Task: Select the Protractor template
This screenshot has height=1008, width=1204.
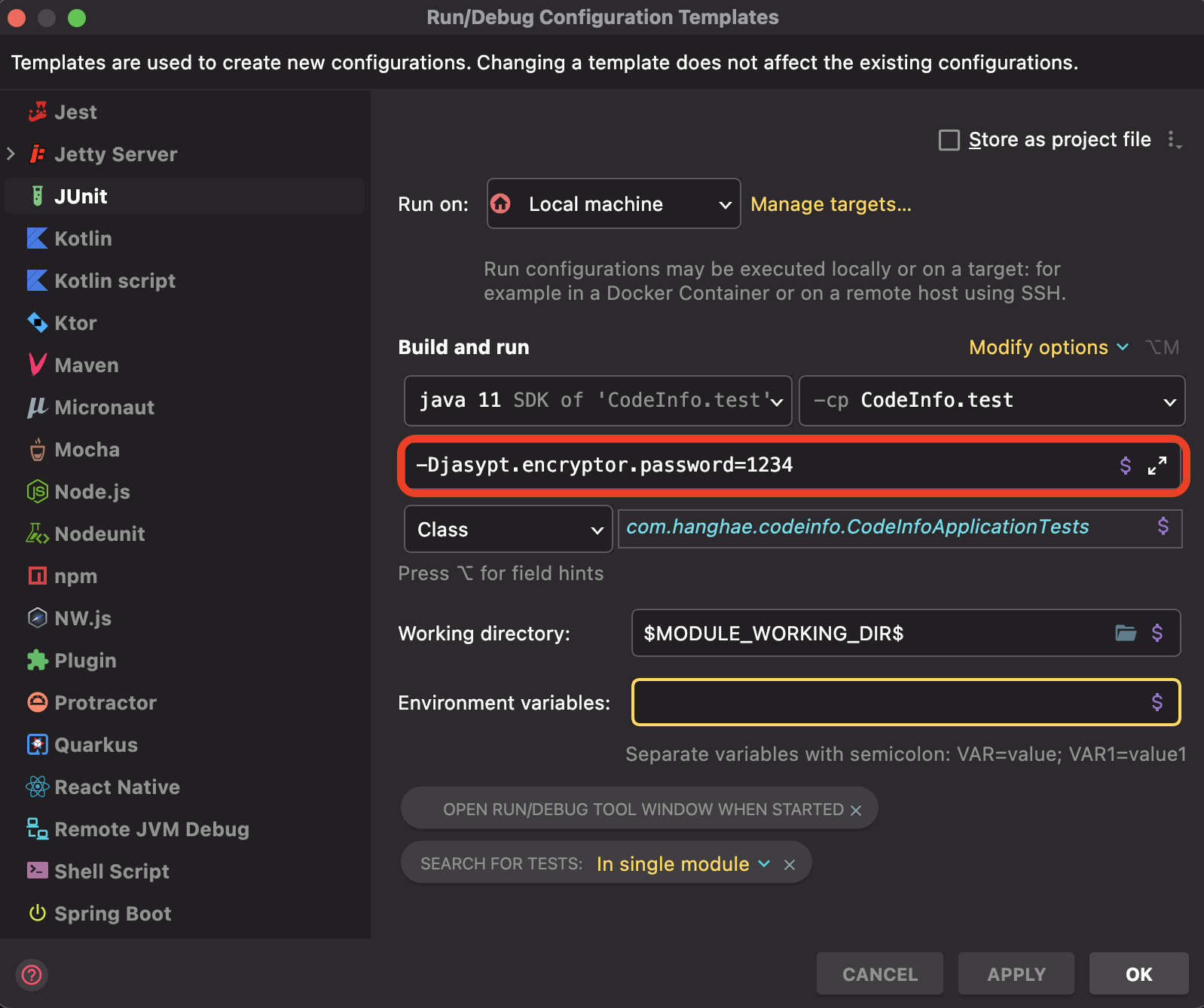Action: (x=185, y=703)
